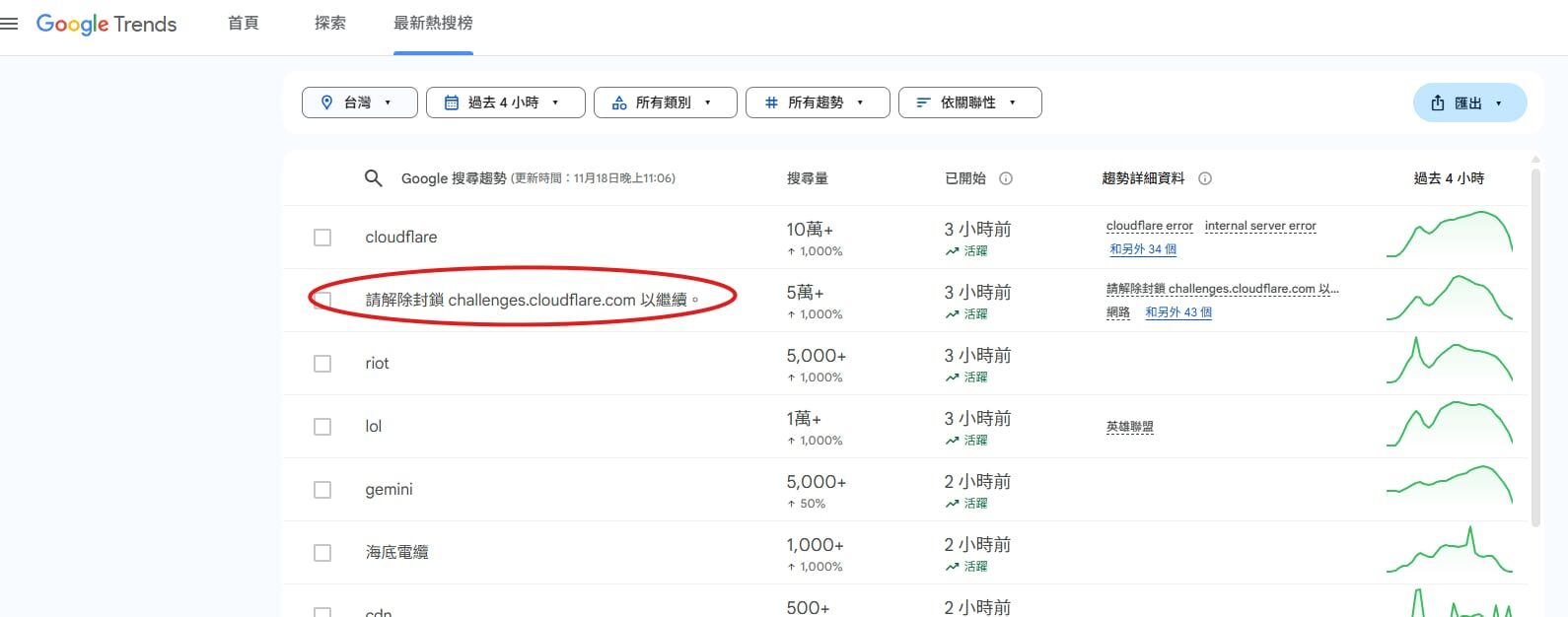Select the 海底電纜 row checkbox
This screenshot has height=617, width=1568.
322,553
